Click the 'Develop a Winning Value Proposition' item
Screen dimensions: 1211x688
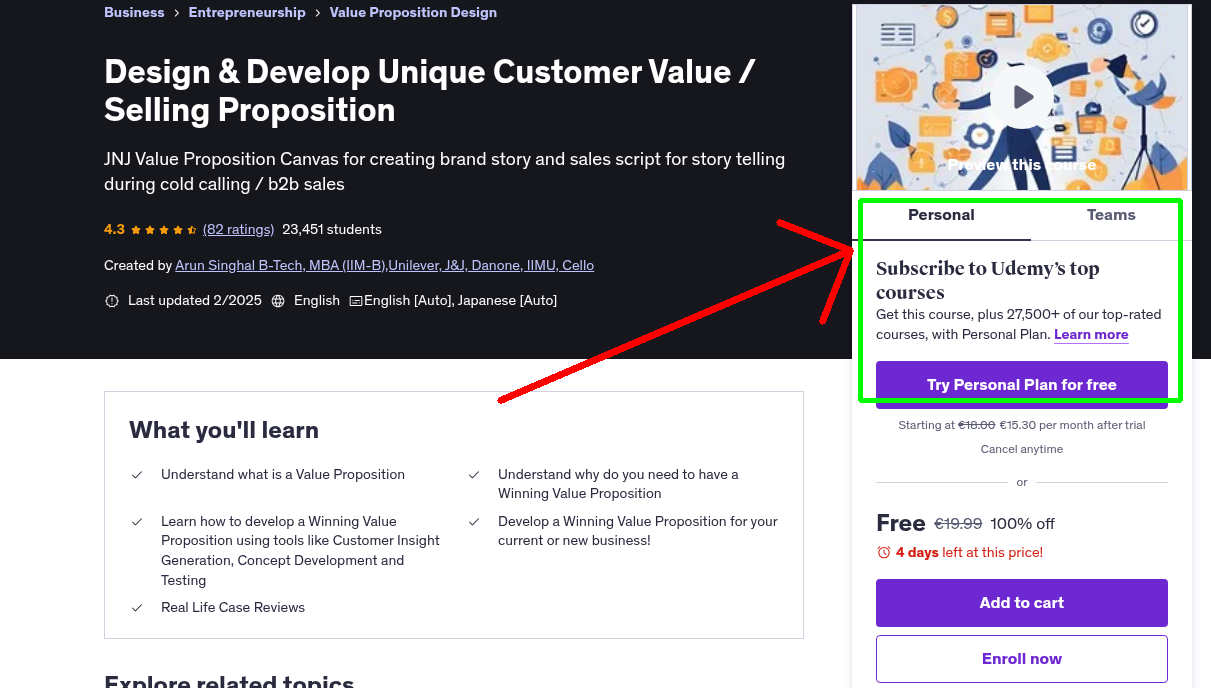point(638,531)
